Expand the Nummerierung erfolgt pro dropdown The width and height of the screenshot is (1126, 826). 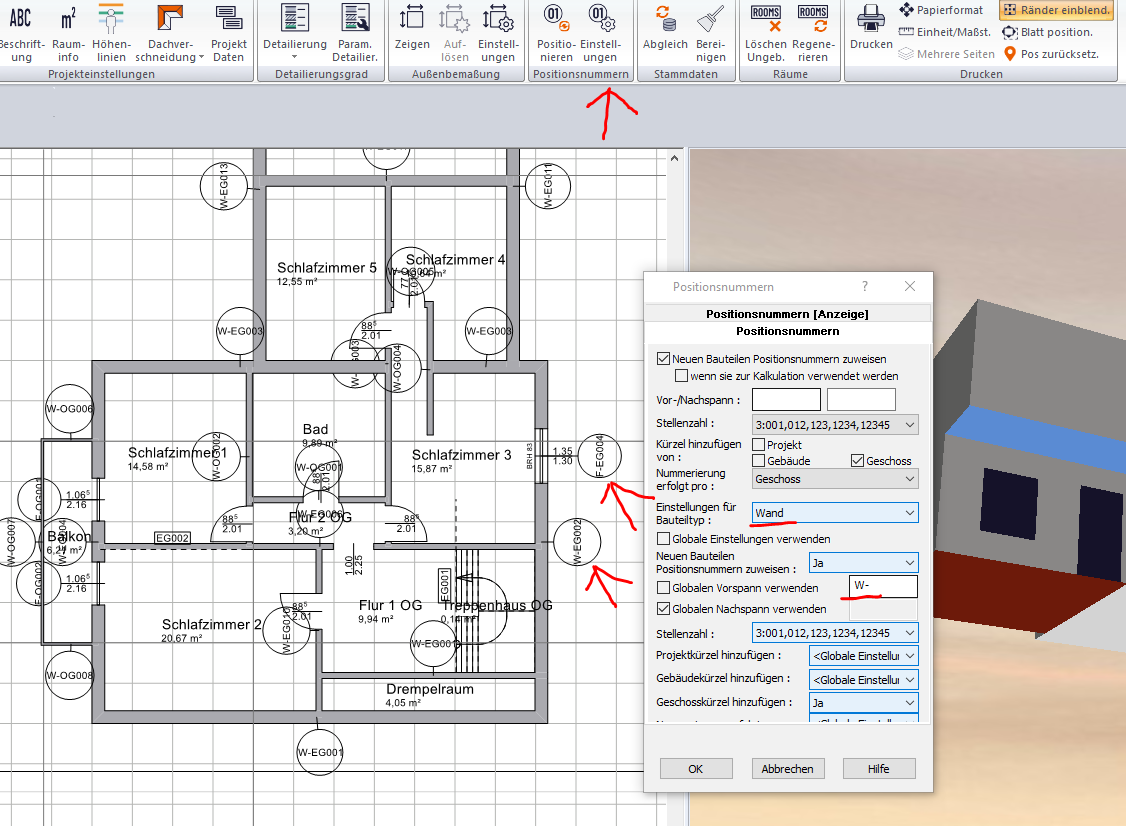click(834, 479)
